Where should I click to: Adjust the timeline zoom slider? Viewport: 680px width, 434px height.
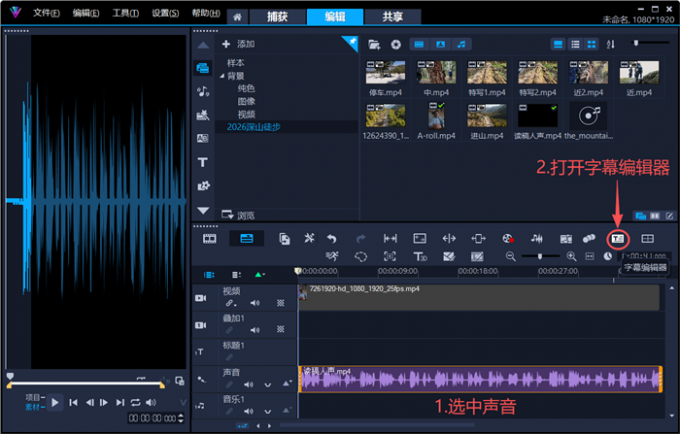[540, 256]
